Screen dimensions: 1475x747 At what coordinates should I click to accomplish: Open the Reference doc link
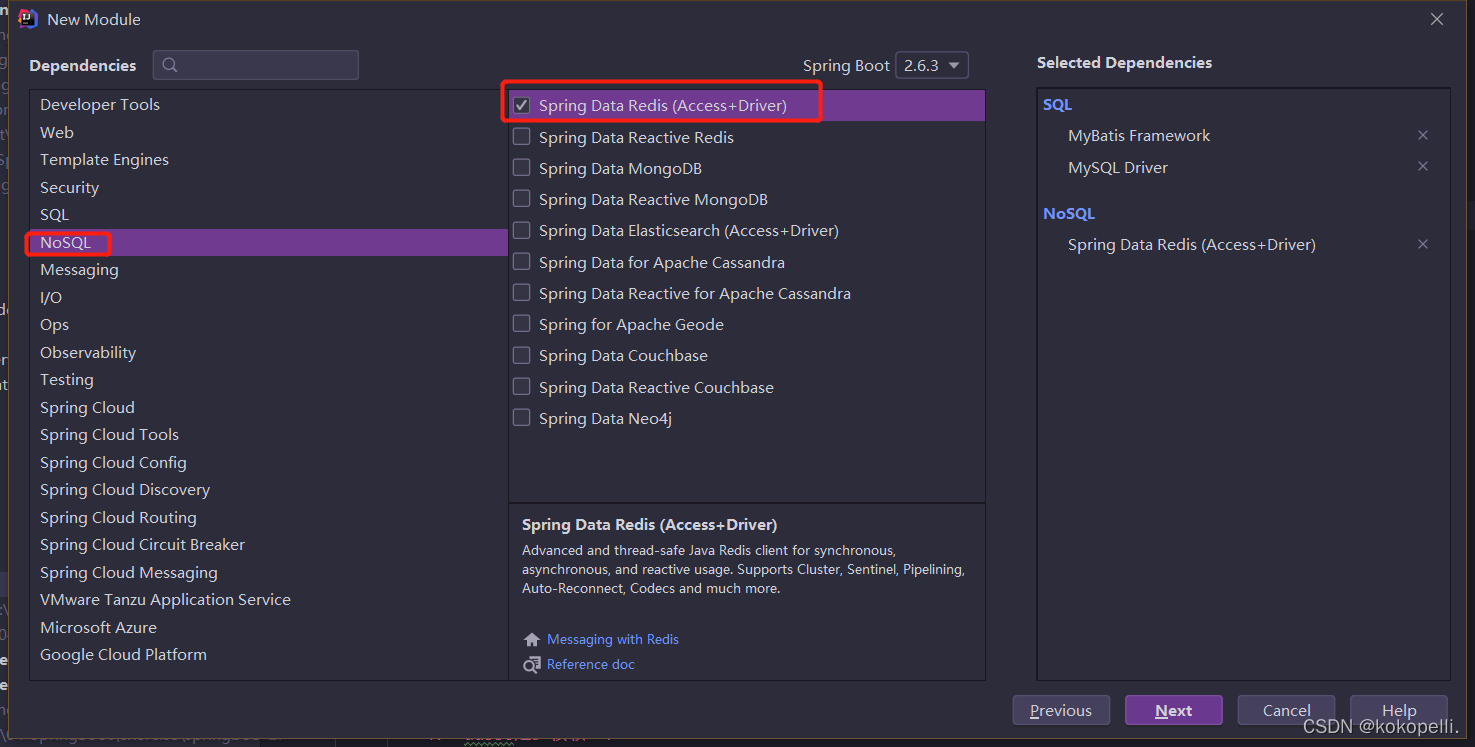point(591,664)
